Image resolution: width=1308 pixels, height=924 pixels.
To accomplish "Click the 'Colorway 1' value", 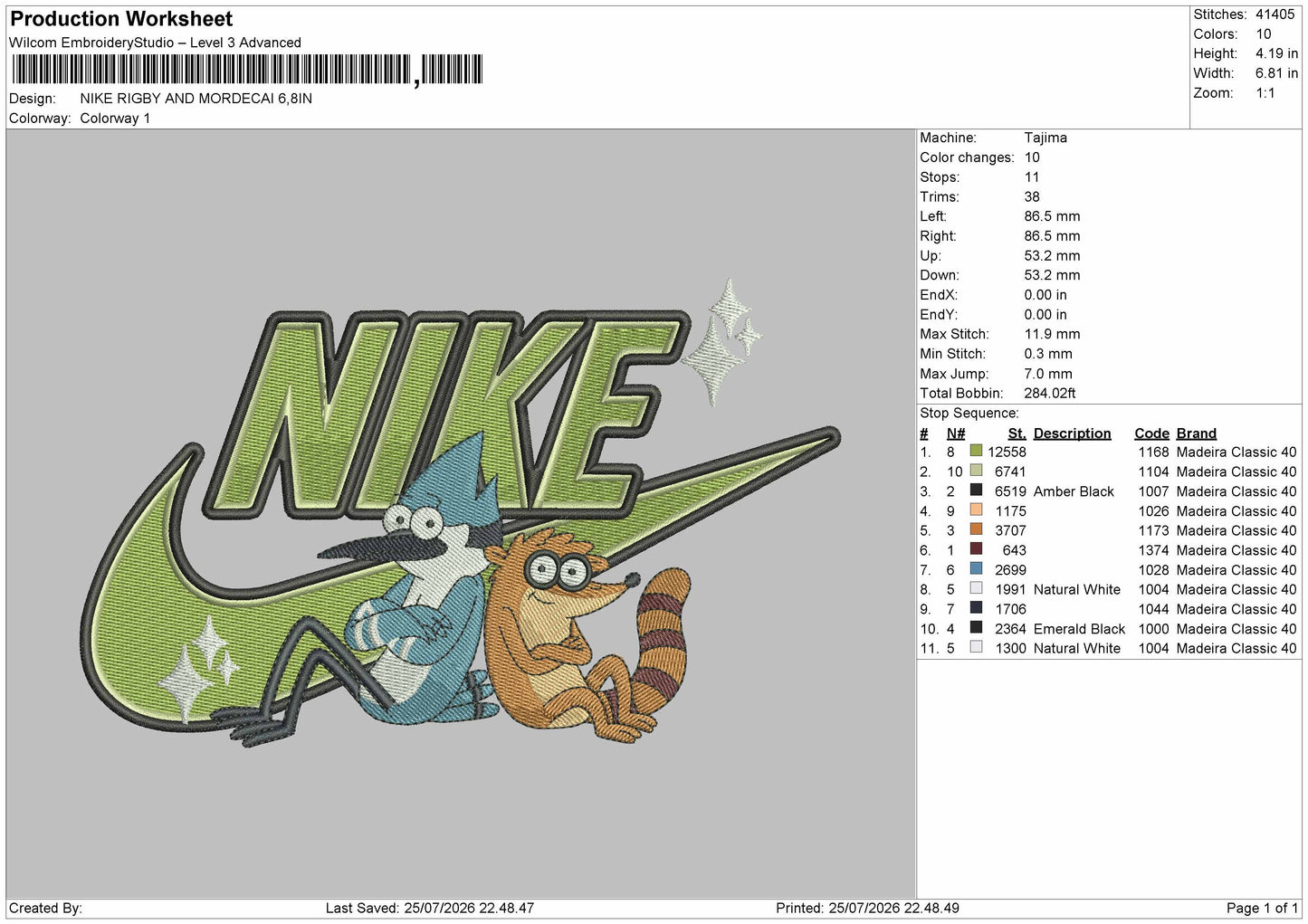I will click(115, 119).
